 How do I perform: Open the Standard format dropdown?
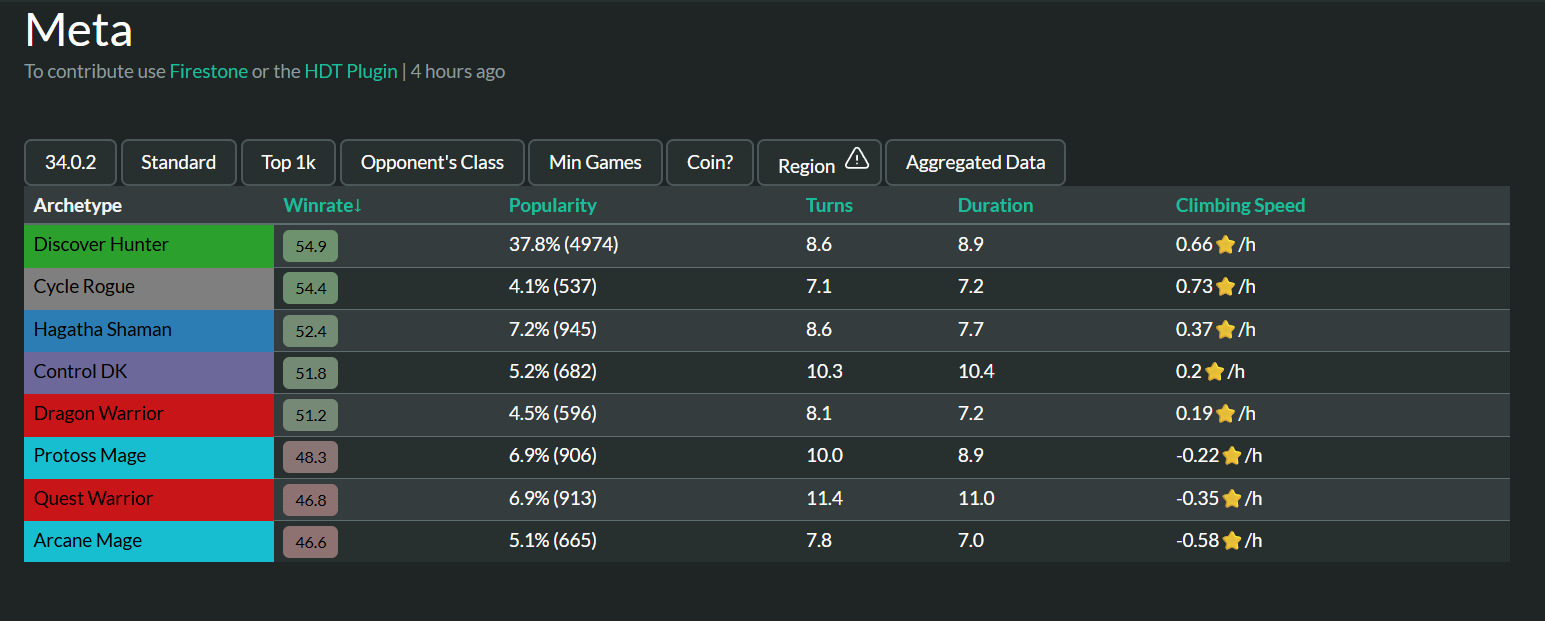[178, 162]
